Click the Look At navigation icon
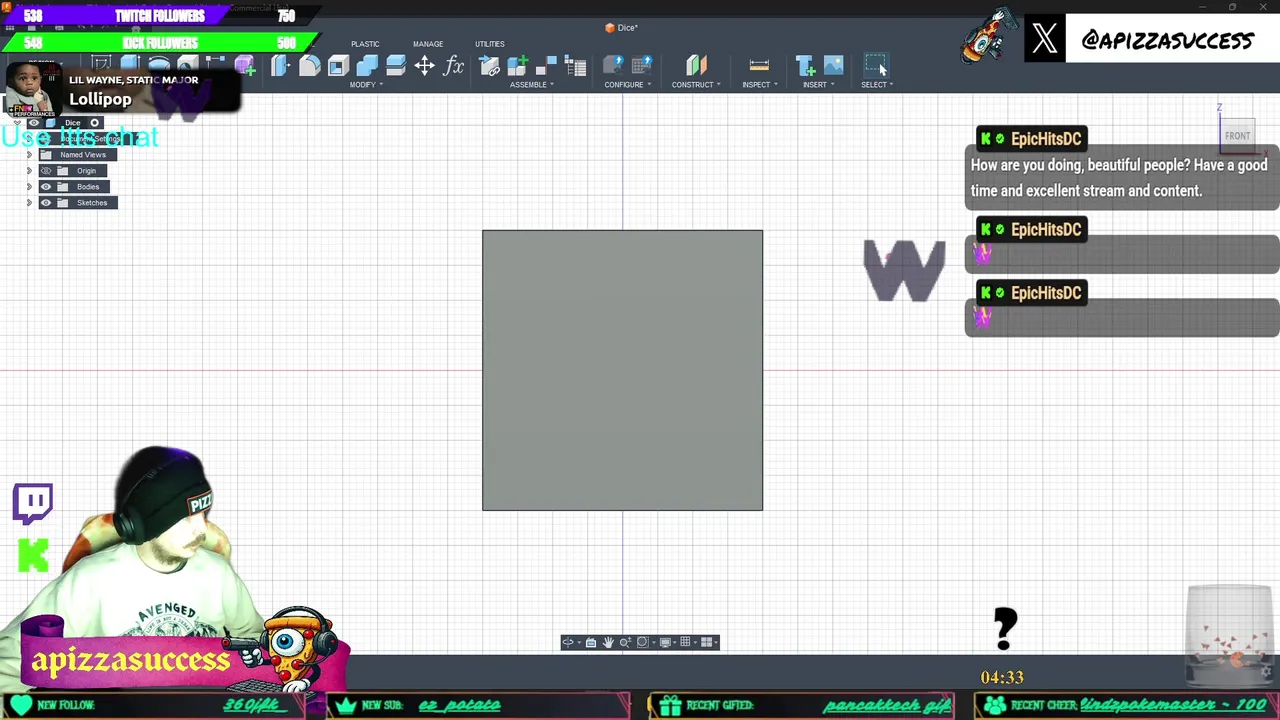Viewport: 1280px width, 720px height. (591, 642)
